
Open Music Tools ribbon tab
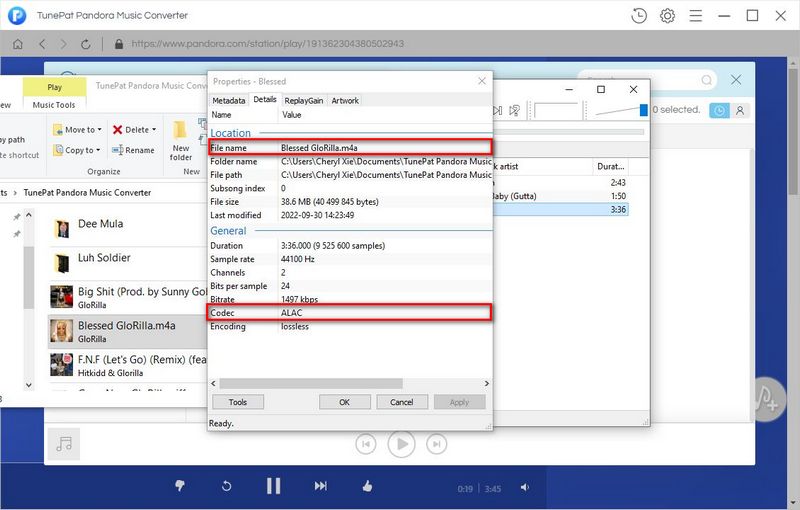pyautogui.click(x=54, y=105)
